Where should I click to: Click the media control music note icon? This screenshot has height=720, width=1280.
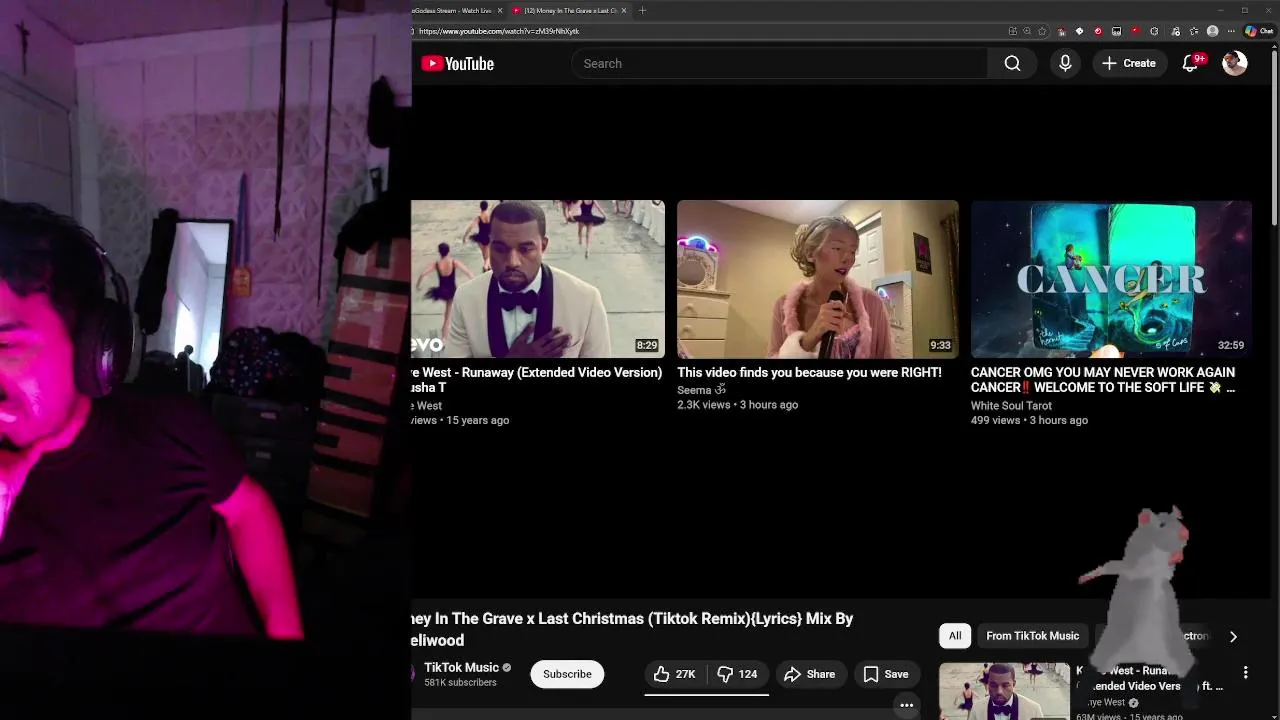tap(1175, 31)
